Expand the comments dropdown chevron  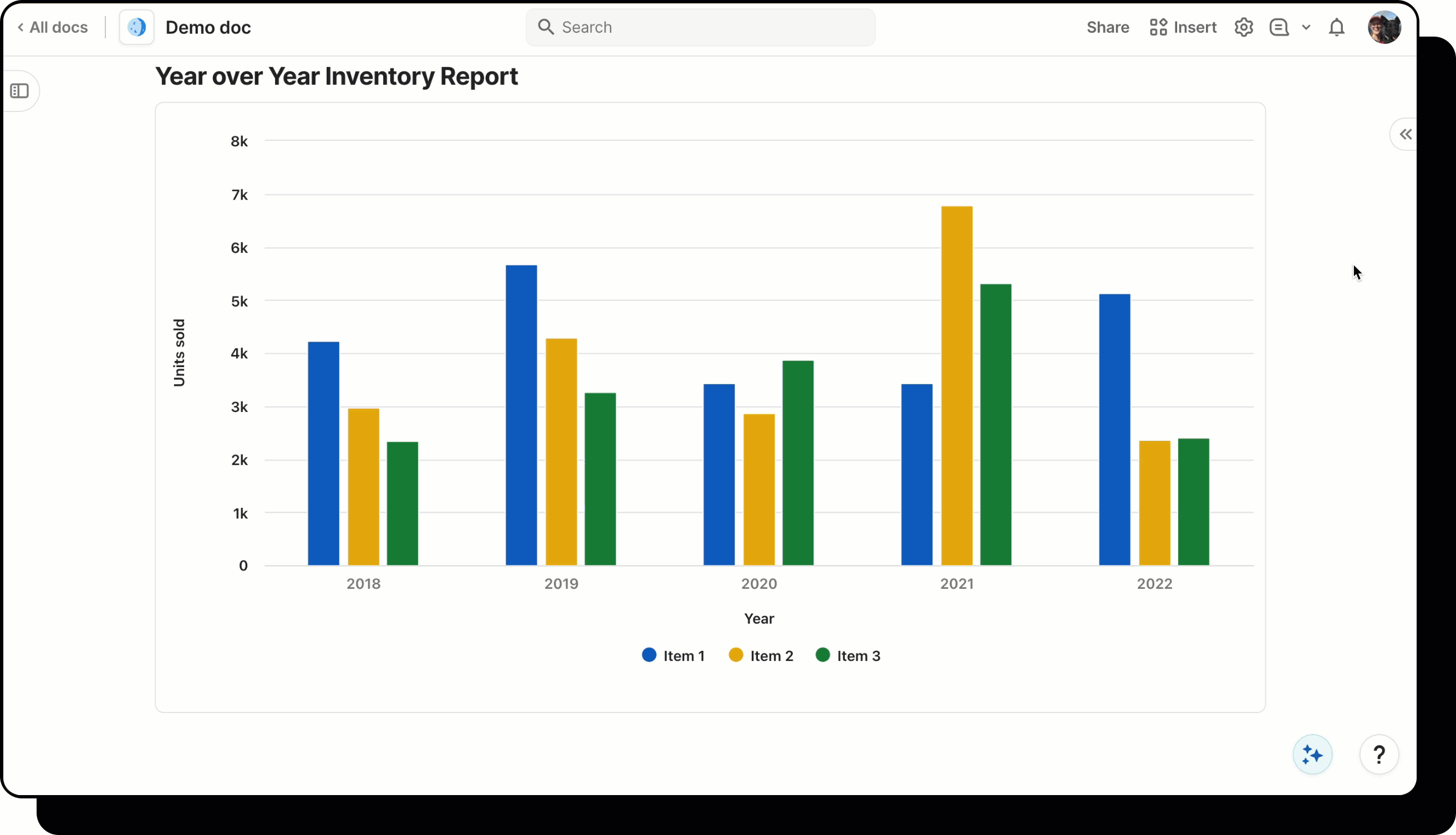pyautogui.click(x=1306, y=27)
